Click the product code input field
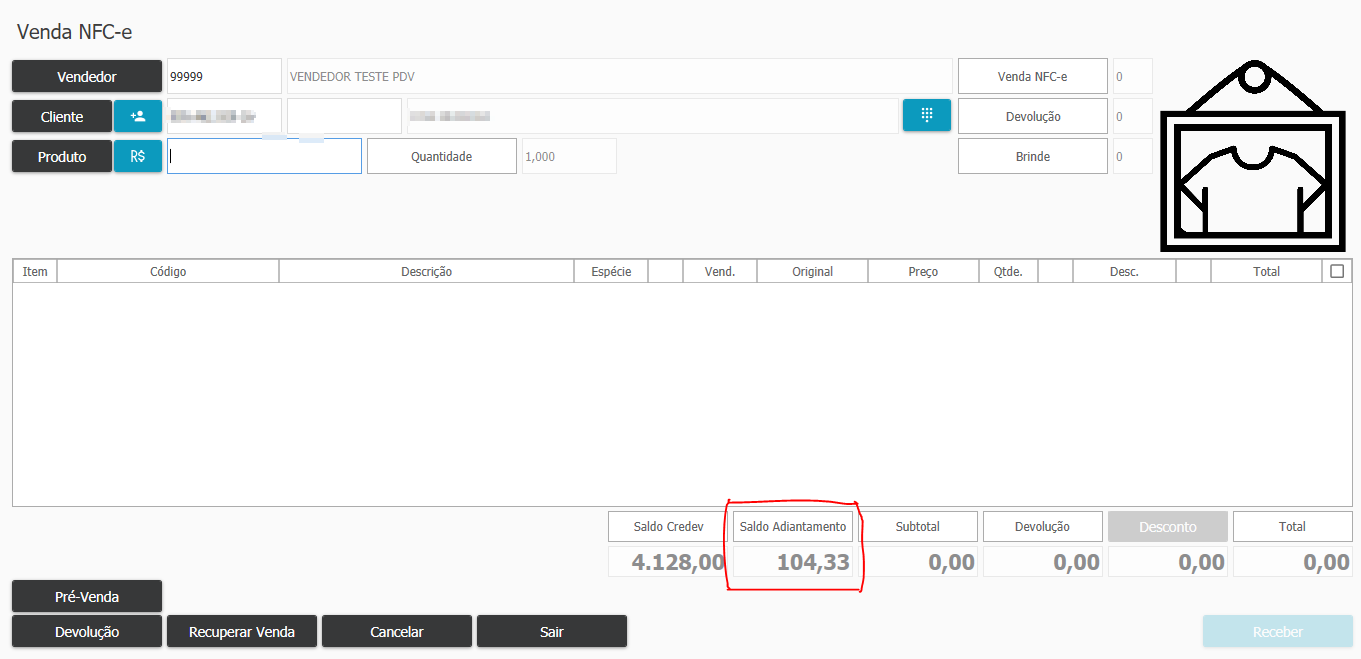This screenshot has height=659, width=1361. coord(264,156)
